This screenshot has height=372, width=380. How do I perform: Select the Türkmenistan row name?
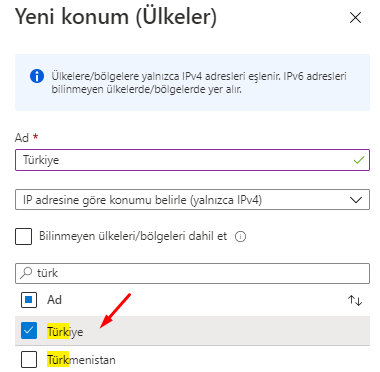tap(81, 360)
